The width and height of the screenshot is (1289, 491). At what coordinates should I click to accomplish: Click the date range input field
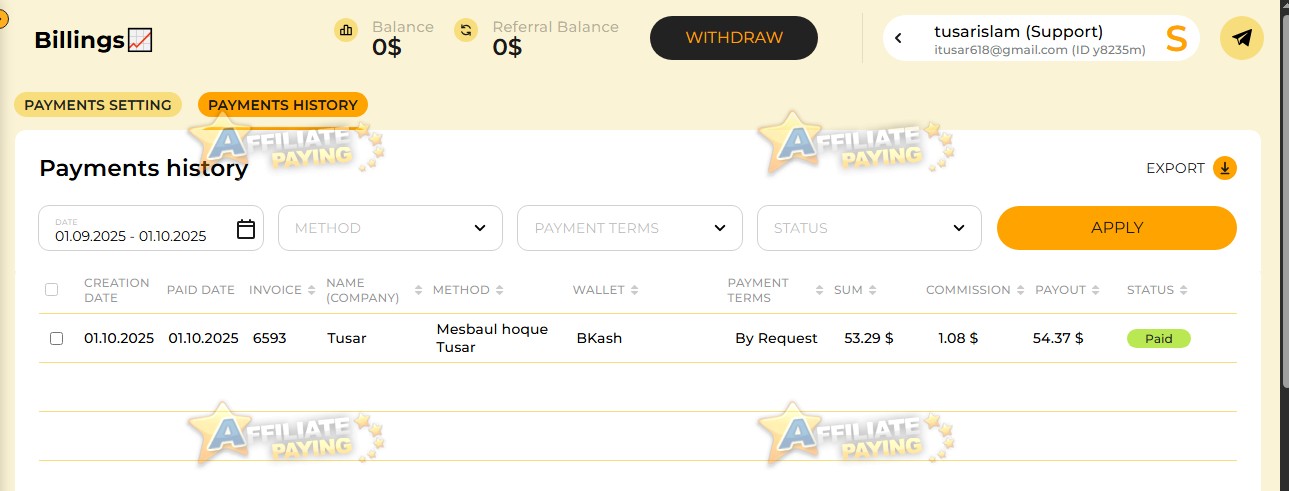click(x=151, y=228)
